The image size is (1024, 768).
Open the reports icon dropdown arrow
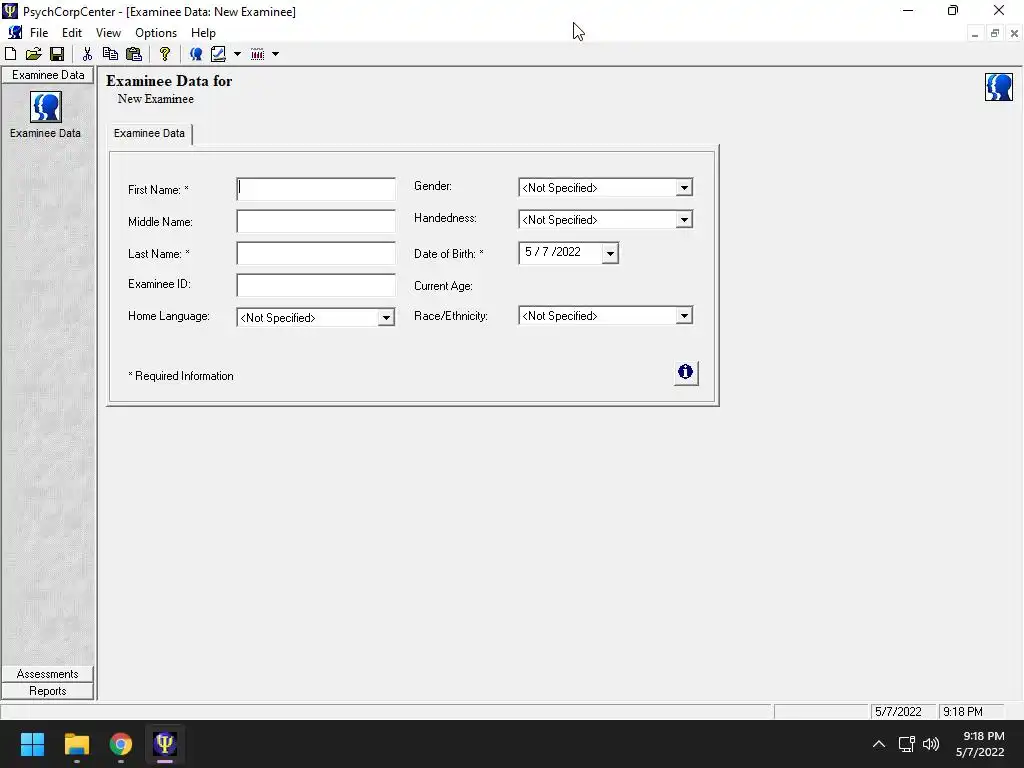pos(276,54)
